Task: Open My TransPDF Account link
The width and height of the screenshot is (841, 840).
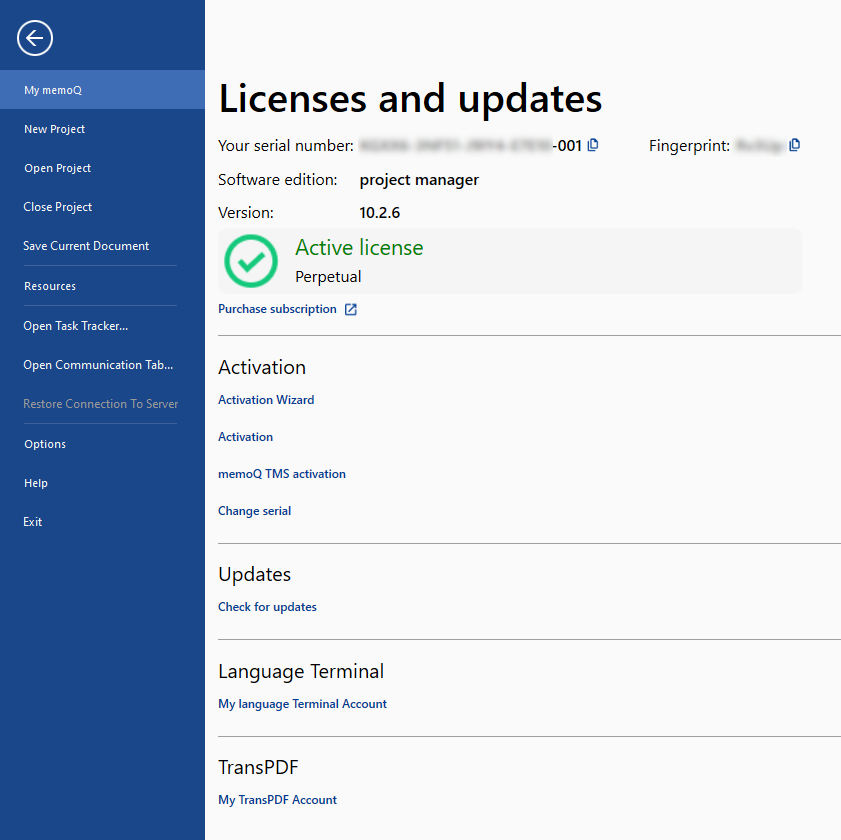Action: [x=278, y=800]
